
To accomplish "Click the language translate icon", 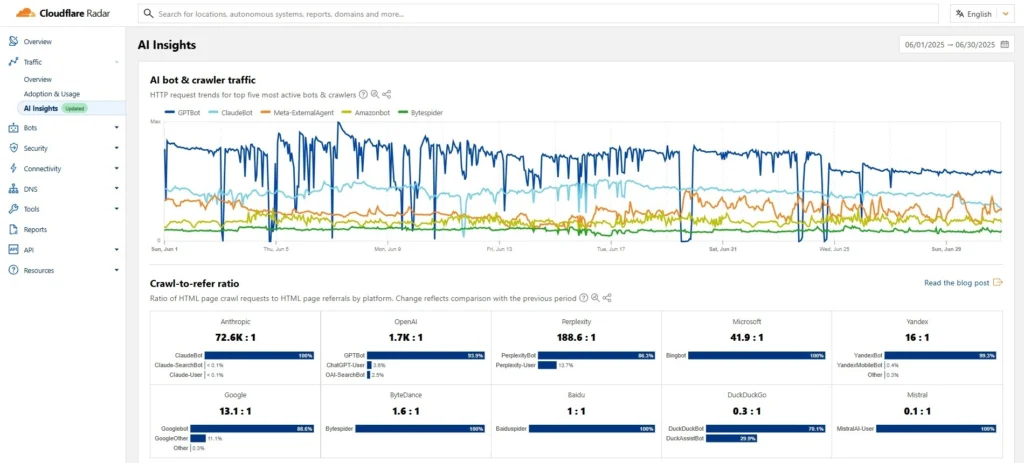I will point(959,14).
